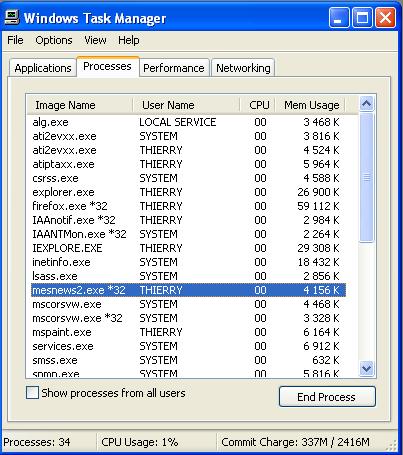The width and height of the screenshot is (403, 455).
Task: Switch to the Performance tab
Action: coord(174,68)
